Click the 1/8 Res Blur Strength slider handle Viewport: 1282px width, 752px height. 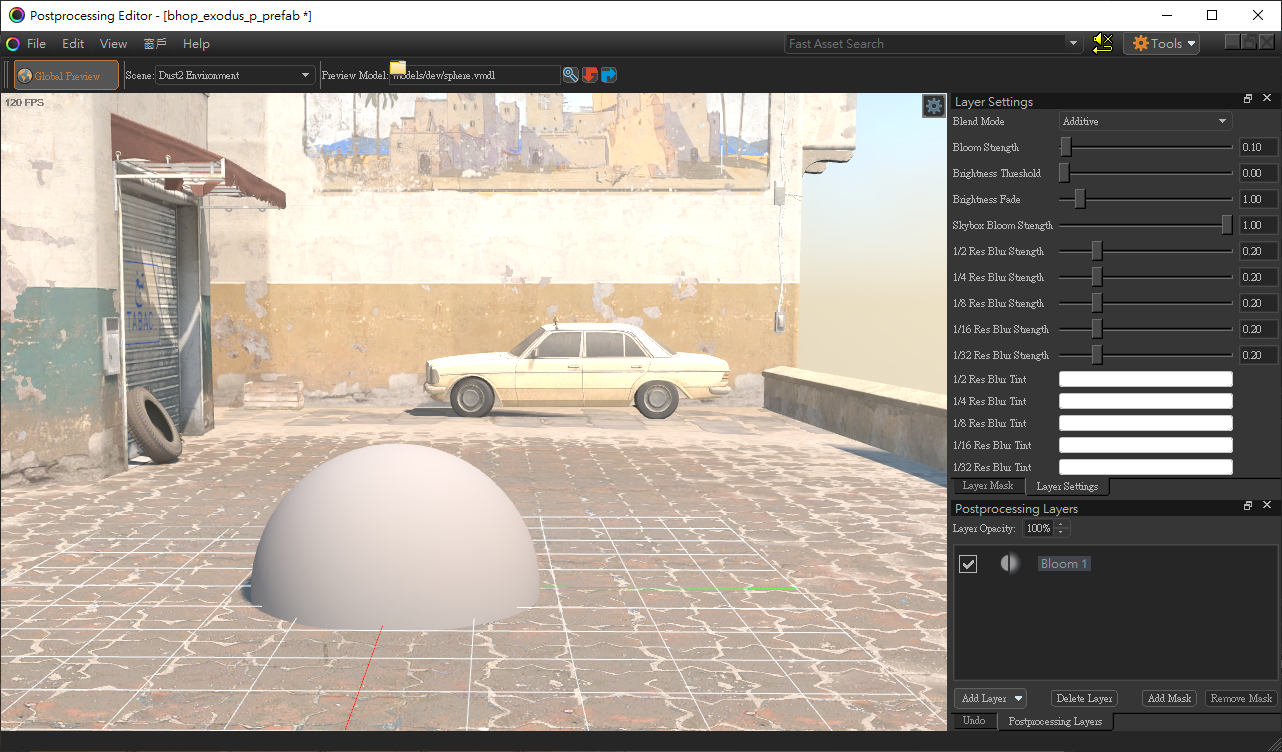point(1097,303)
